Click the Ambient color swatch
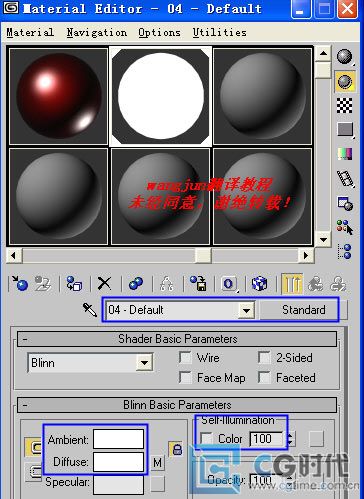Viewport: 364px width, 499px height. (x=119, y=439)
